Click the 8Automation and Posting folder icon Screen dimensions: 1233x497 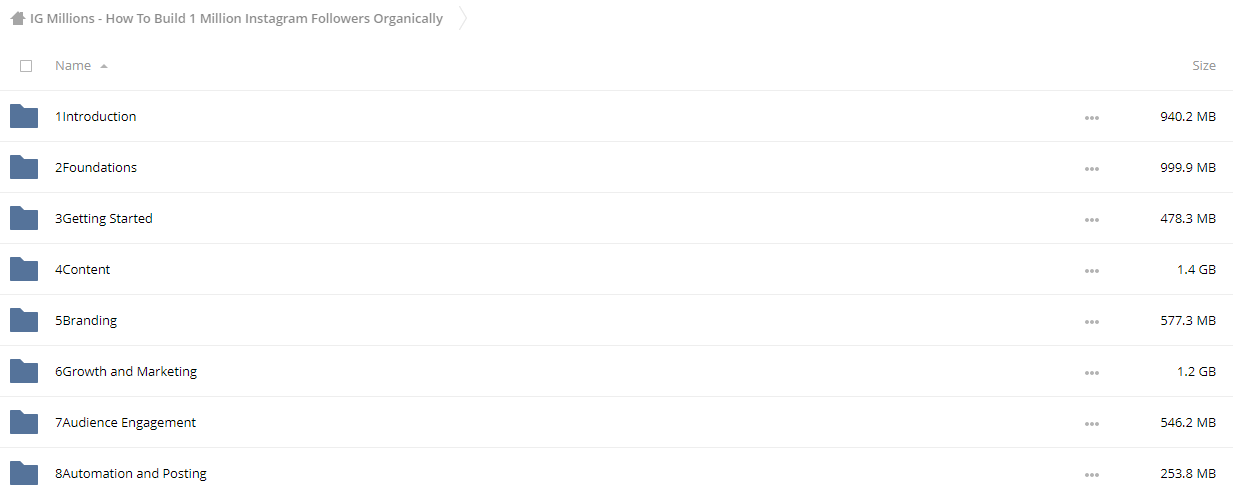click(24, 473)
